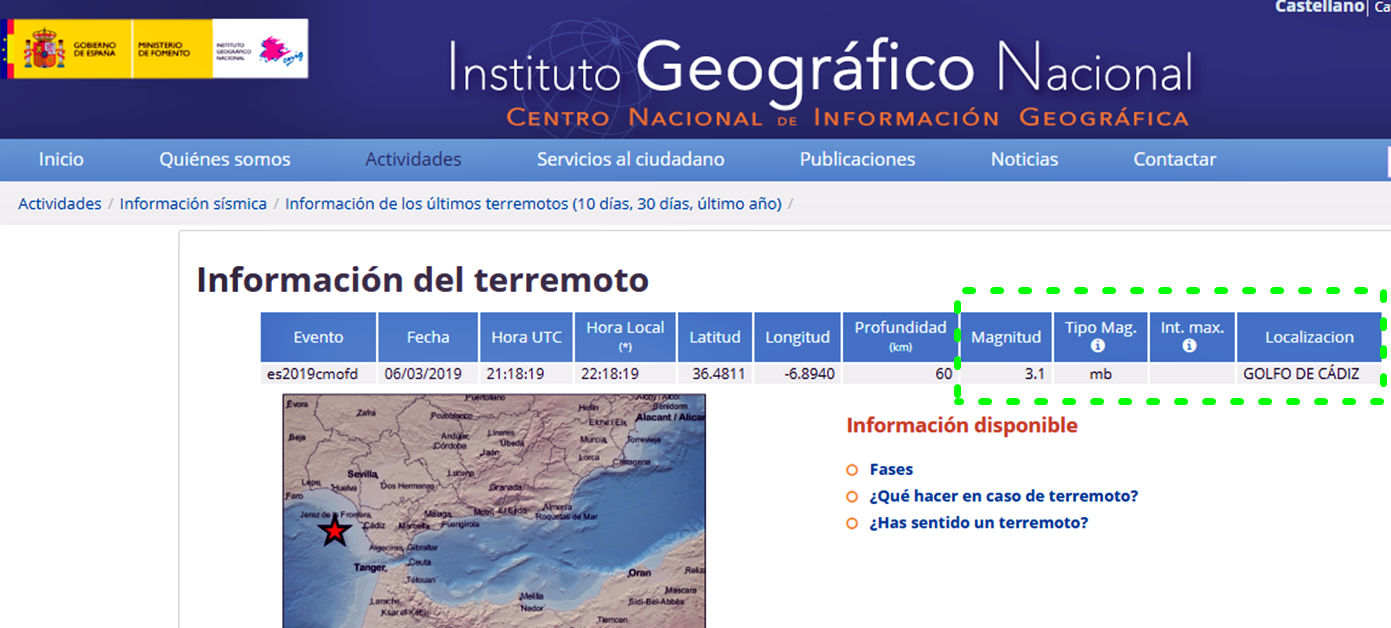This screenshot has height=628, width=1391.
Task: Click the Int. max. info icon
Action: [1190, 346]
